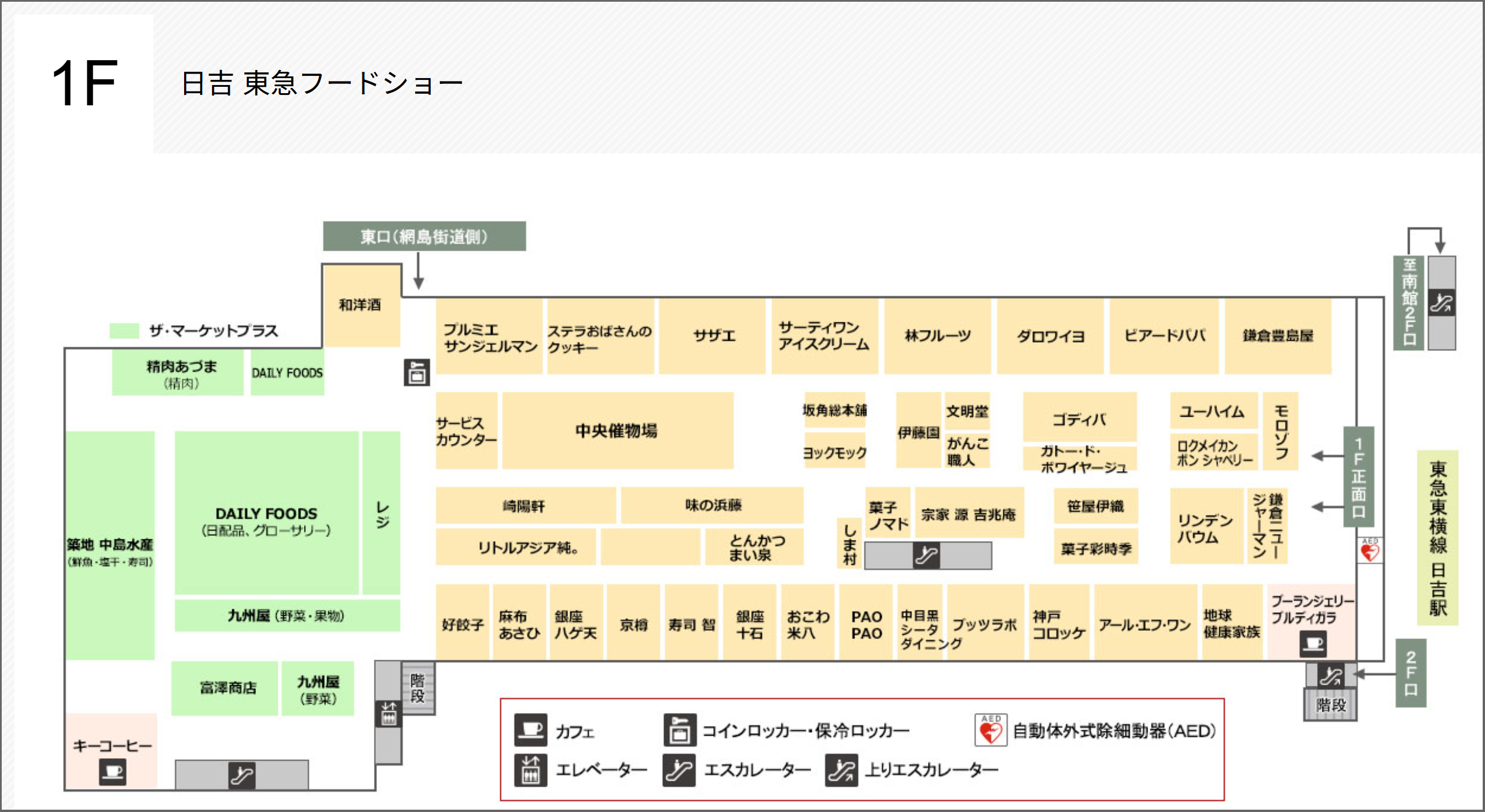Screen dimensions: 1485x812
Task: Click the 味の浜藤 shop
Action: pyautogui.click(x=712, y=505)
